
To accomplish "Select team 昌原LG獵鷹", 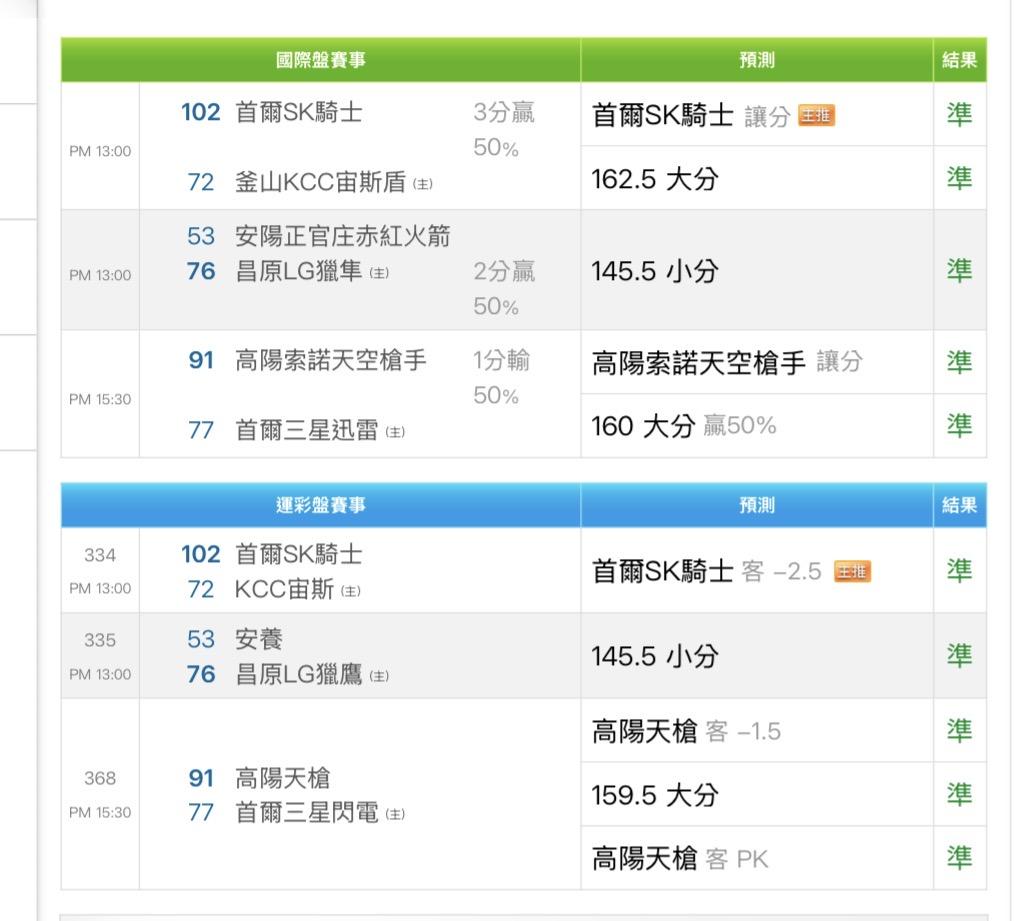I will pyautogui.click(x=299, y=674).
